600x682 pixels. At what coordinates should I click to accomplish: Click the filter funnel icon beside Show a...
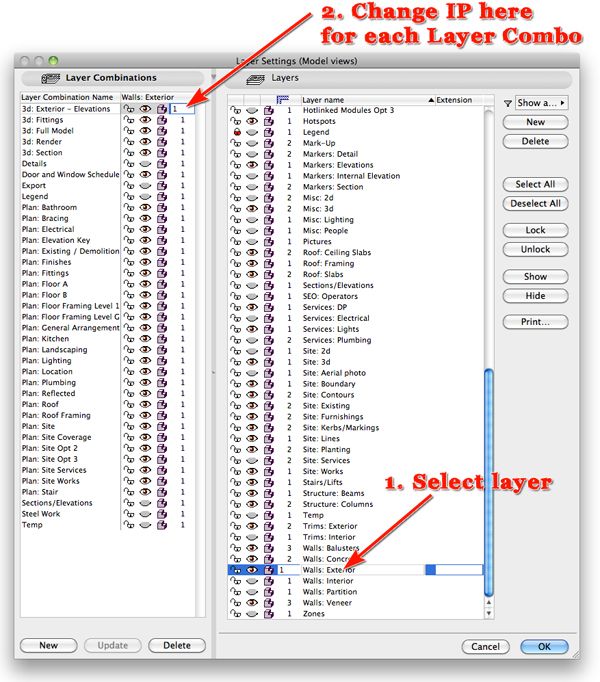click(x=507, y=104)
